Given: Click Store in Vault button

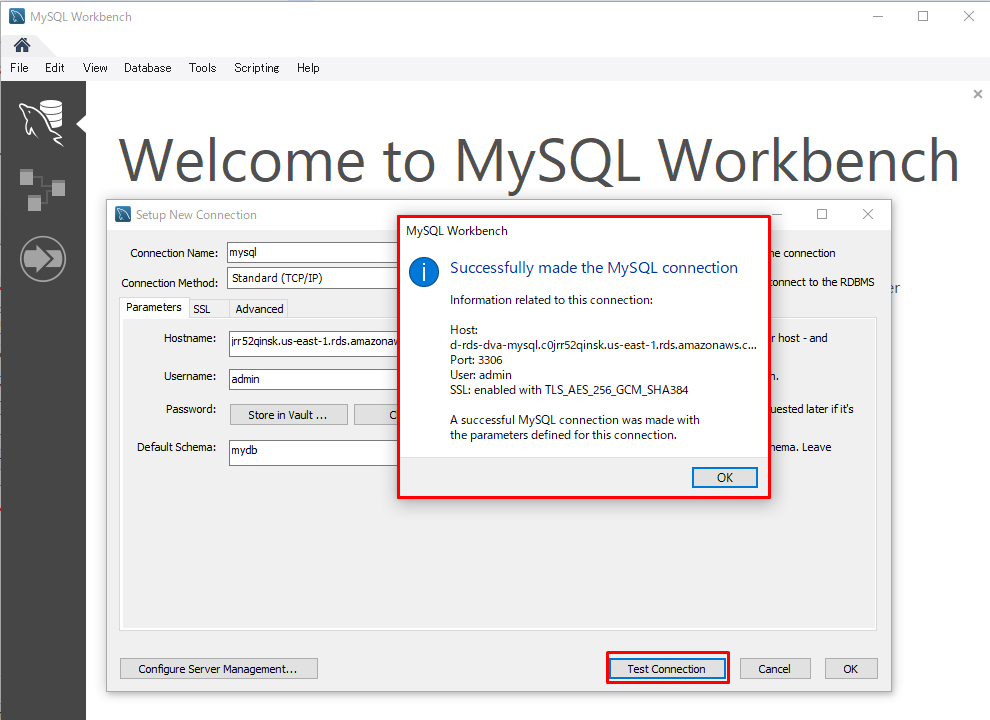Looking at the screenshot, I should (x=288, y=415).
